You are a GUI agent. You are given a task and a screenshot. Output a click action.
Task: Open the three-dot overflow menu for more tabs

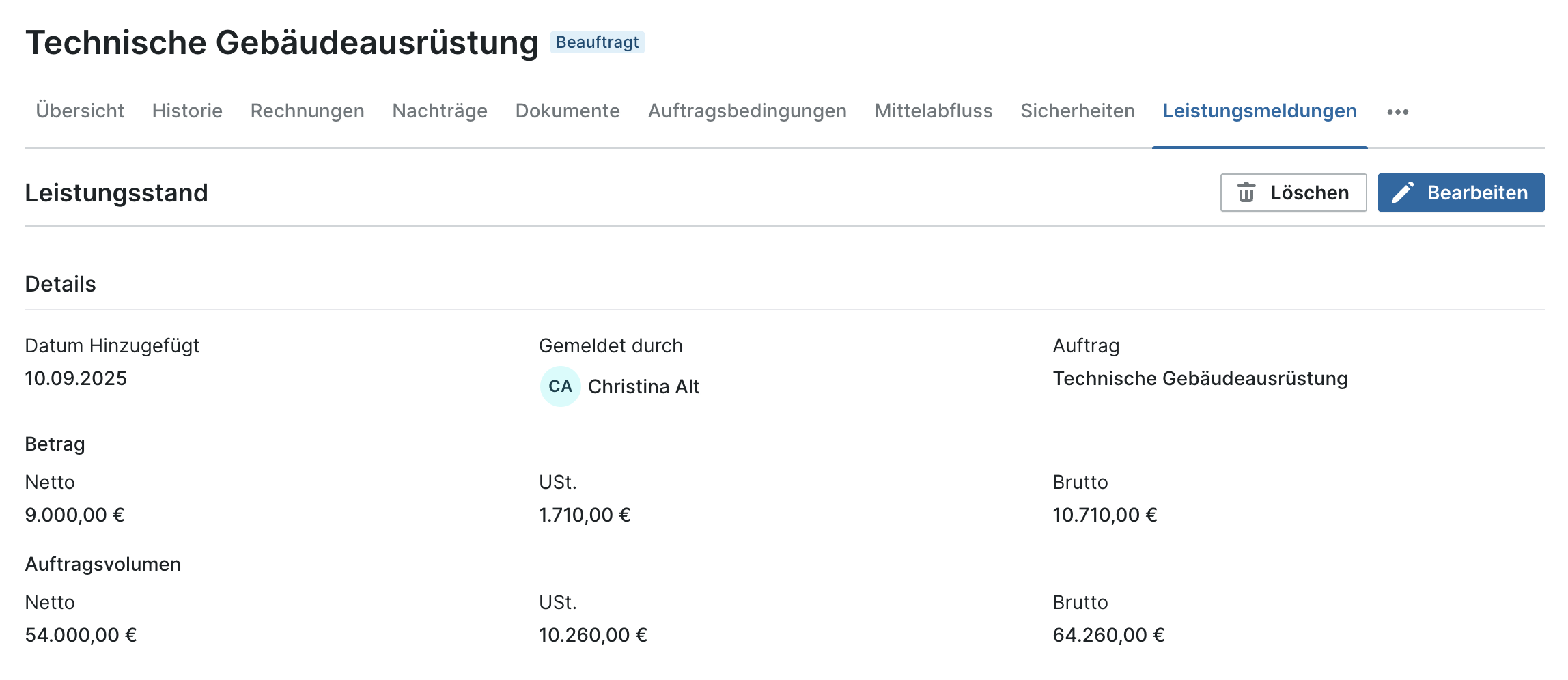coord(1397,112)
